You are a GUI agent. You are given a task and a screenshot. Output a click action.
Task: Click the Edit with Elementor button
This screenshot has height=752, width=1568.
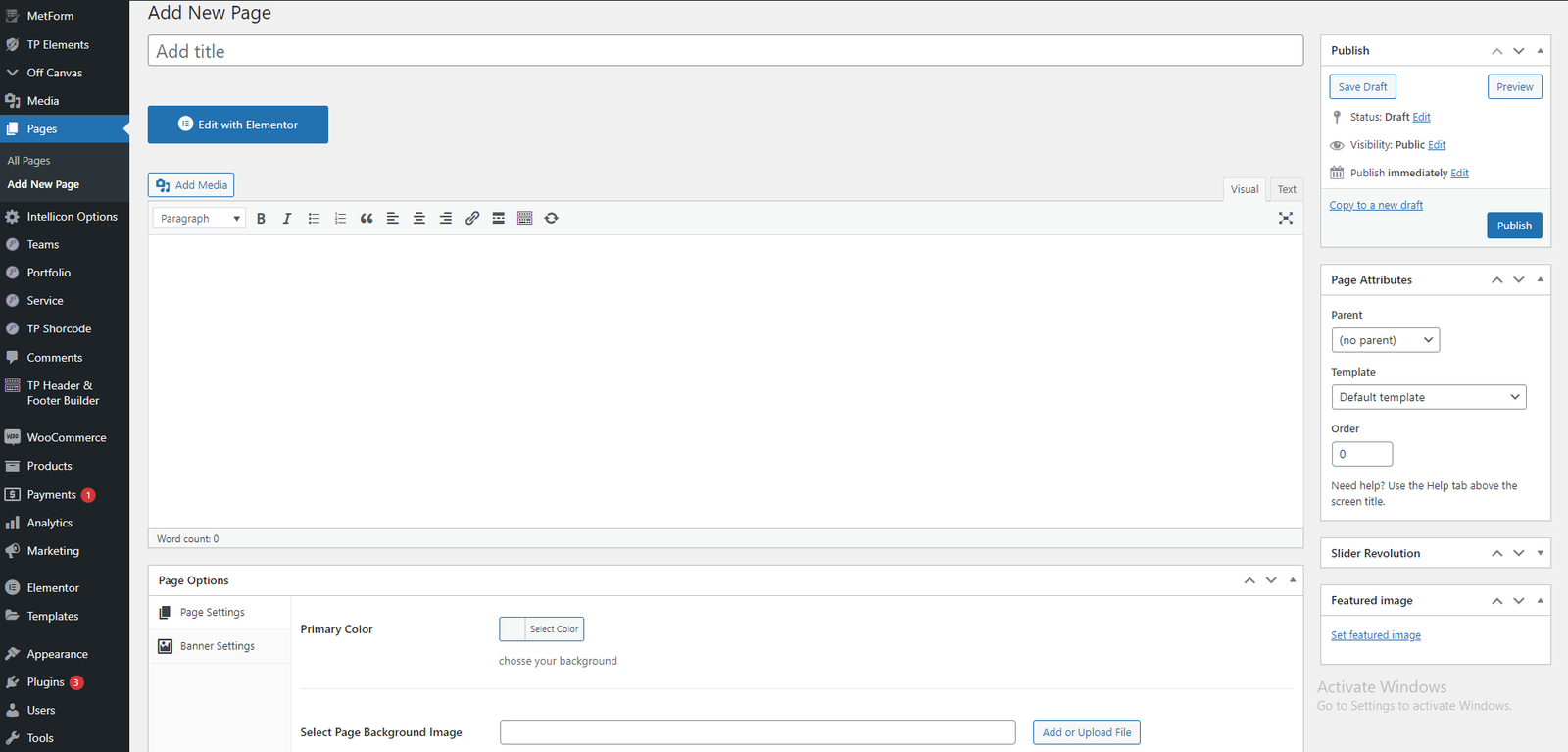238,125
